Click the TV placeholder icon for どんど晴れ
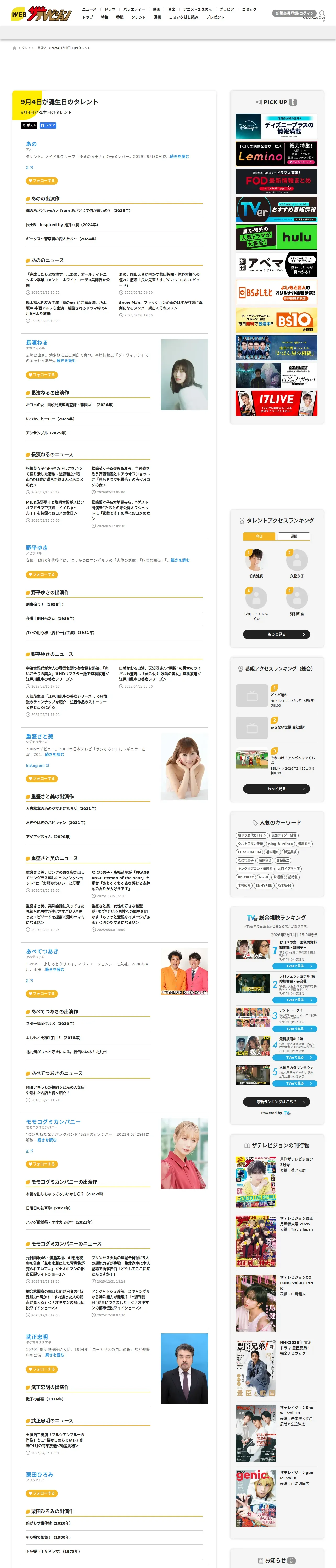Screen dimensions: 336x1568 (252, 695)
